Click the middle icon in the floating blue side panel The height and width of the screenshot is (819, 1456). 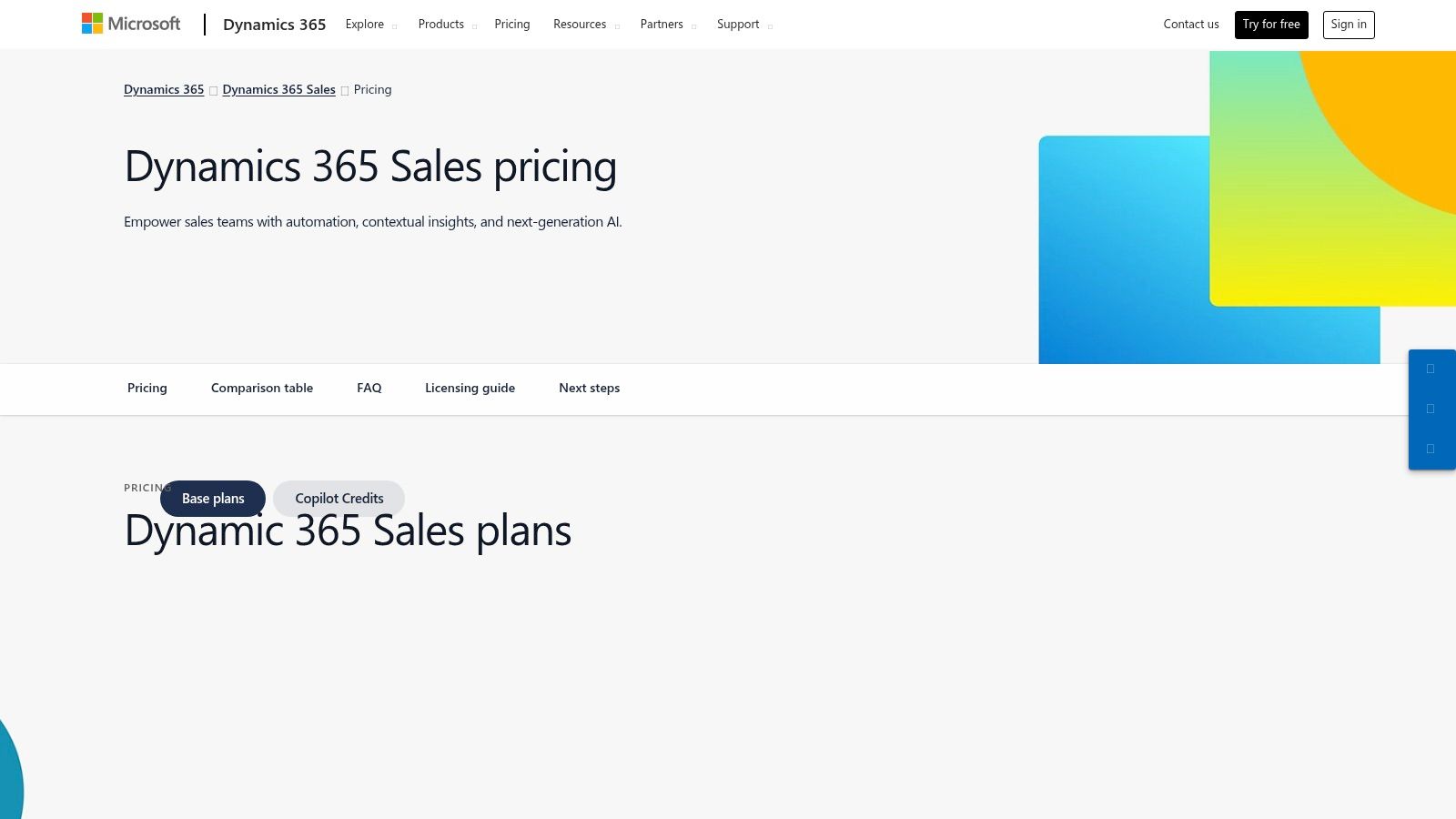[1431, 409]
